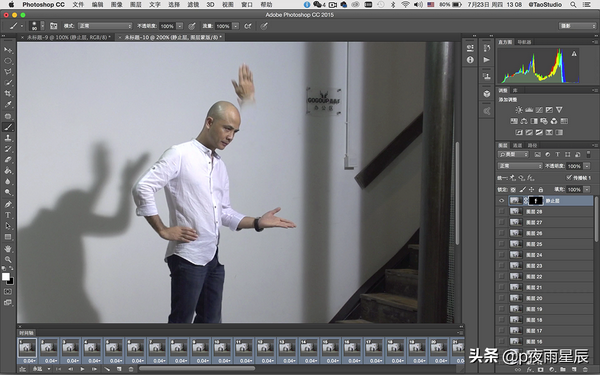
Task: Toggle visibility eye of 静止层 layer
Action: pyautogui.click(x=501, y=201)
